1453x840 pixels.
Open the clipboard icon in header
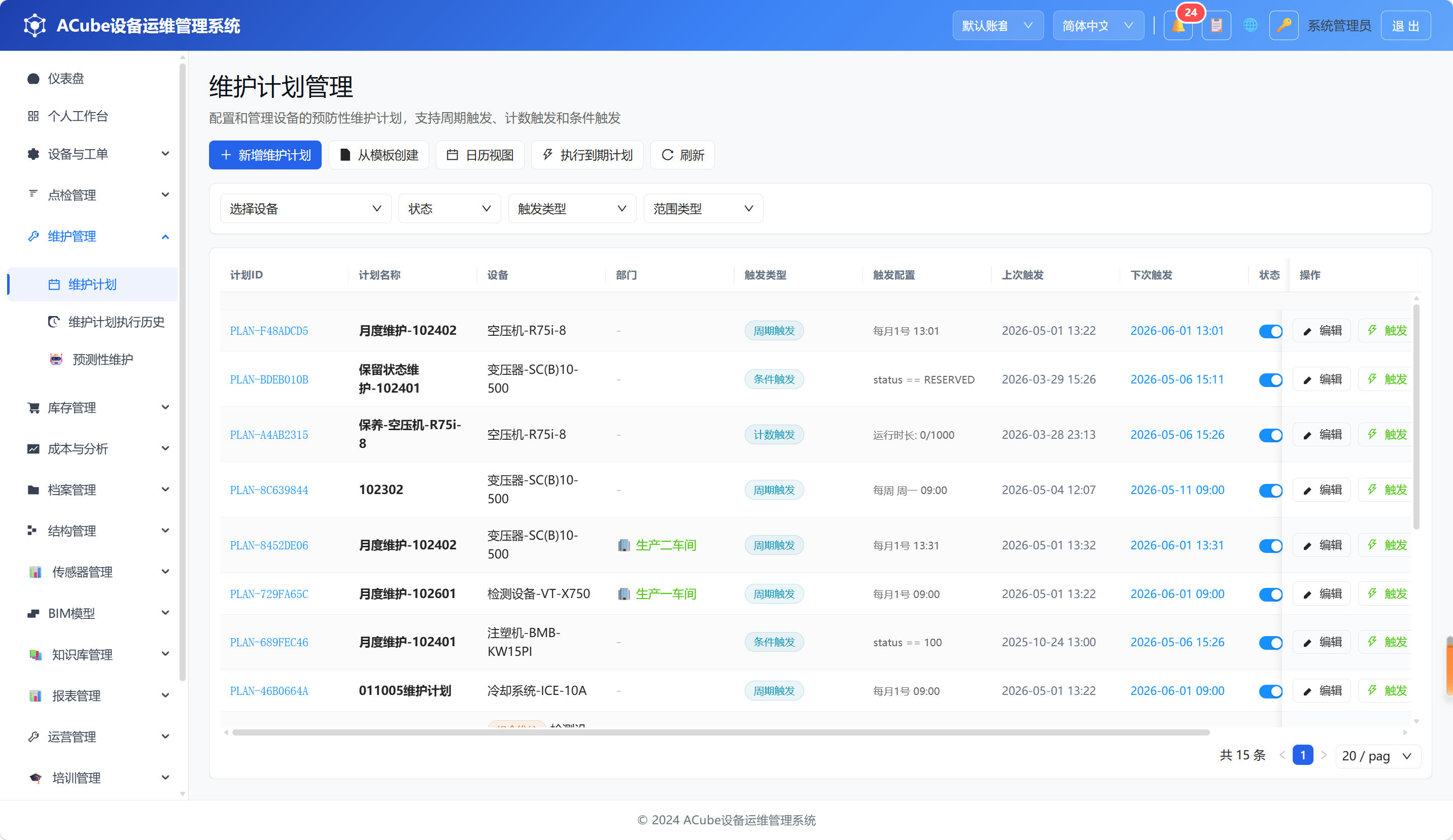click(1216, 25)
